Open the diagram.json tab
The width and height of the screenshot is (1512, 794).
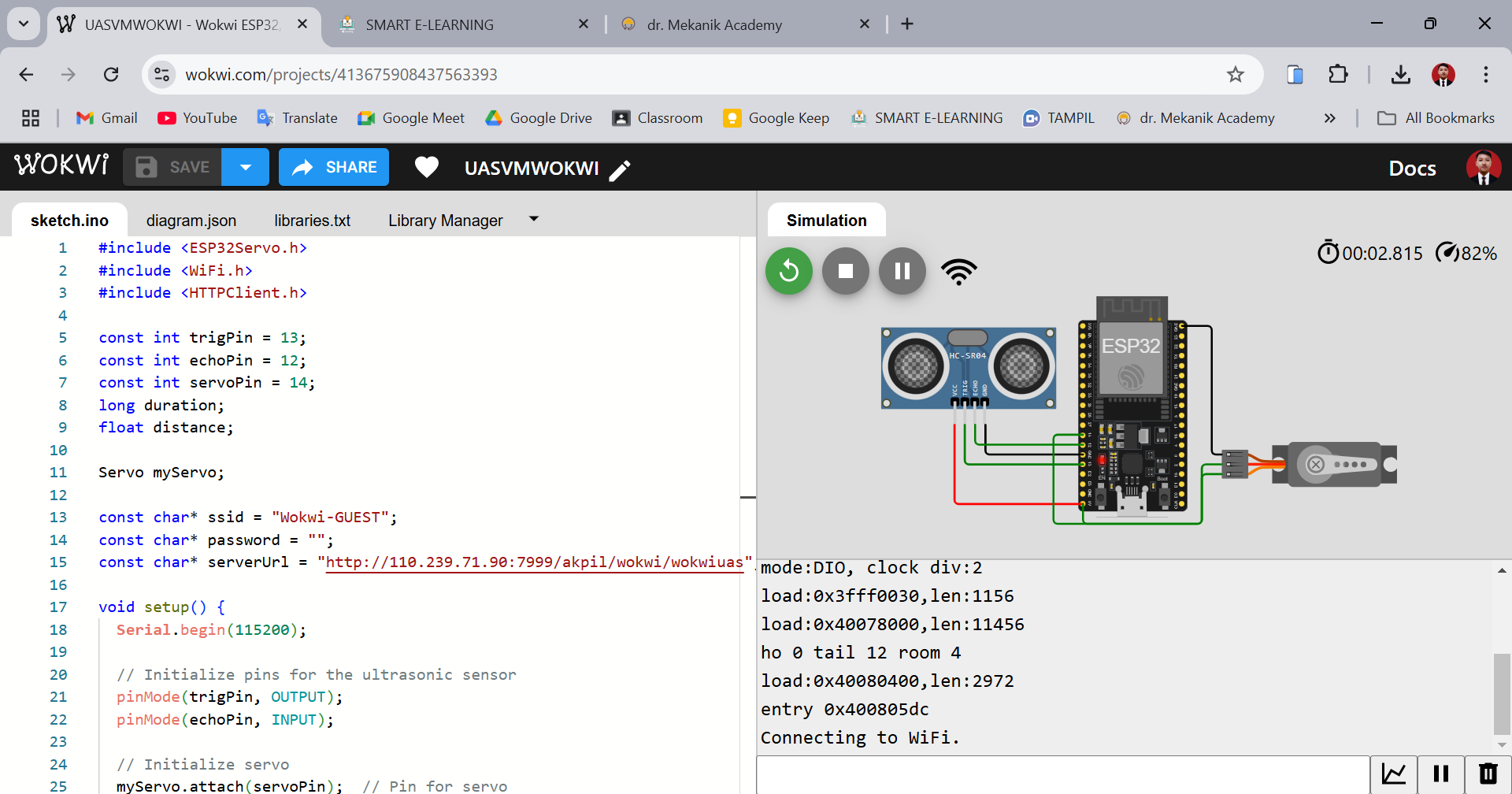pos(191,221)
